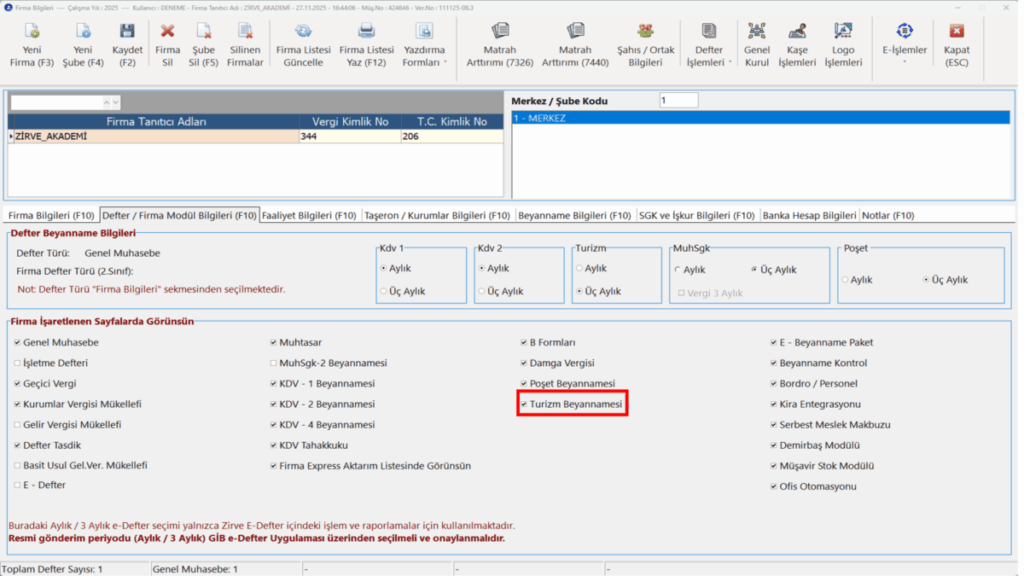Image resolution: width=1024 pixels, height=576 pixels.
Task: Expand the ZİRVE_AKADEMİ row indicator arrow
Action: [11, 136]
